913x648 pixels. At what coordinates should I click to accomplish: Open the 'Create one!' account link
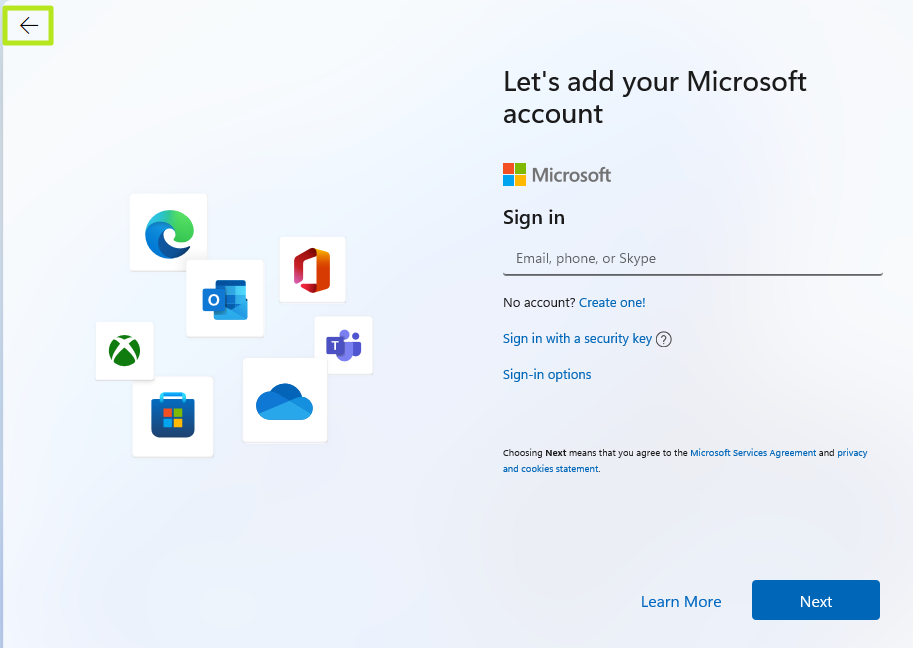tap(612, 302)
